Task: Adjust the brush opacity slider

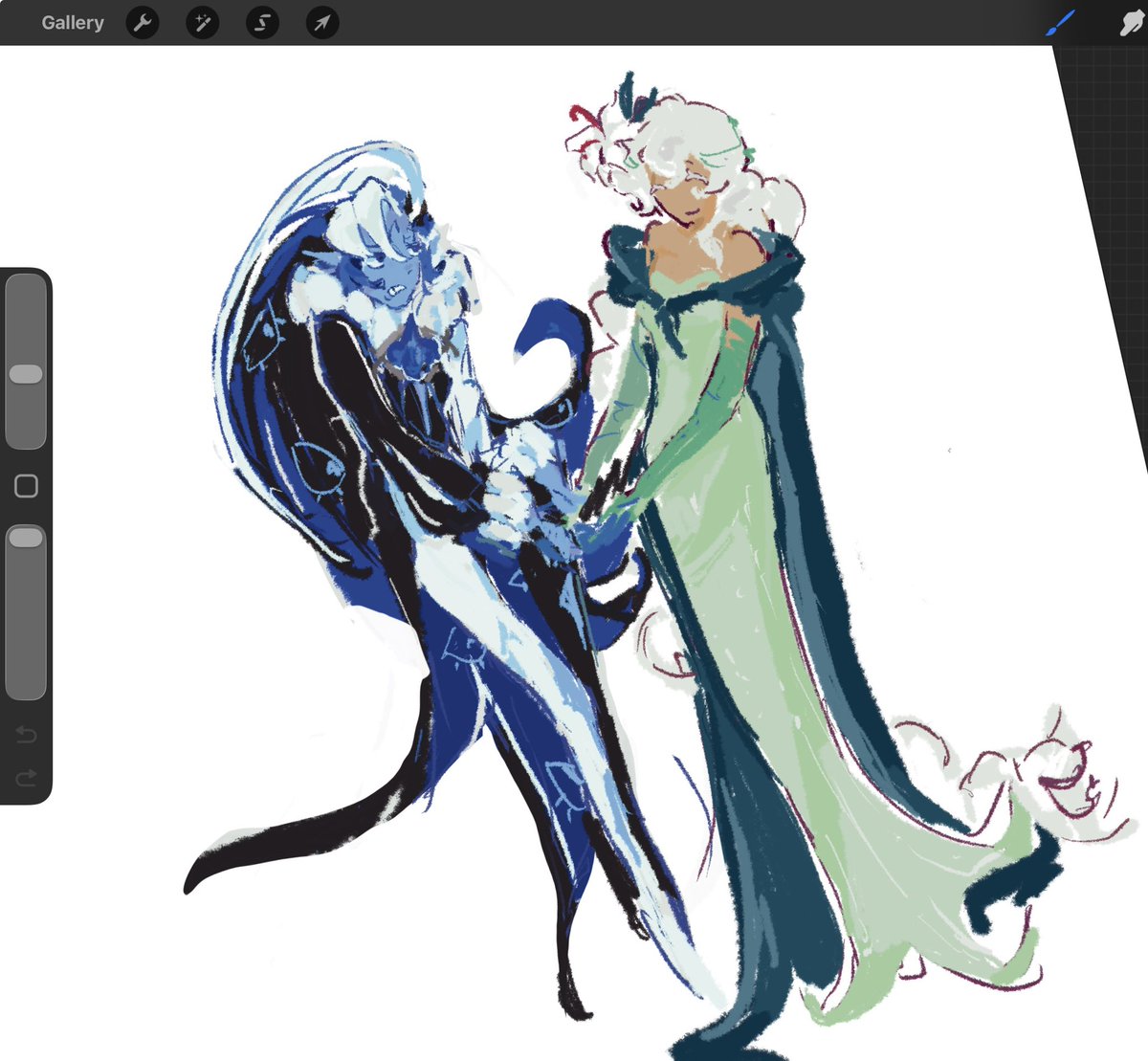Action: click(x=26, y=611)
